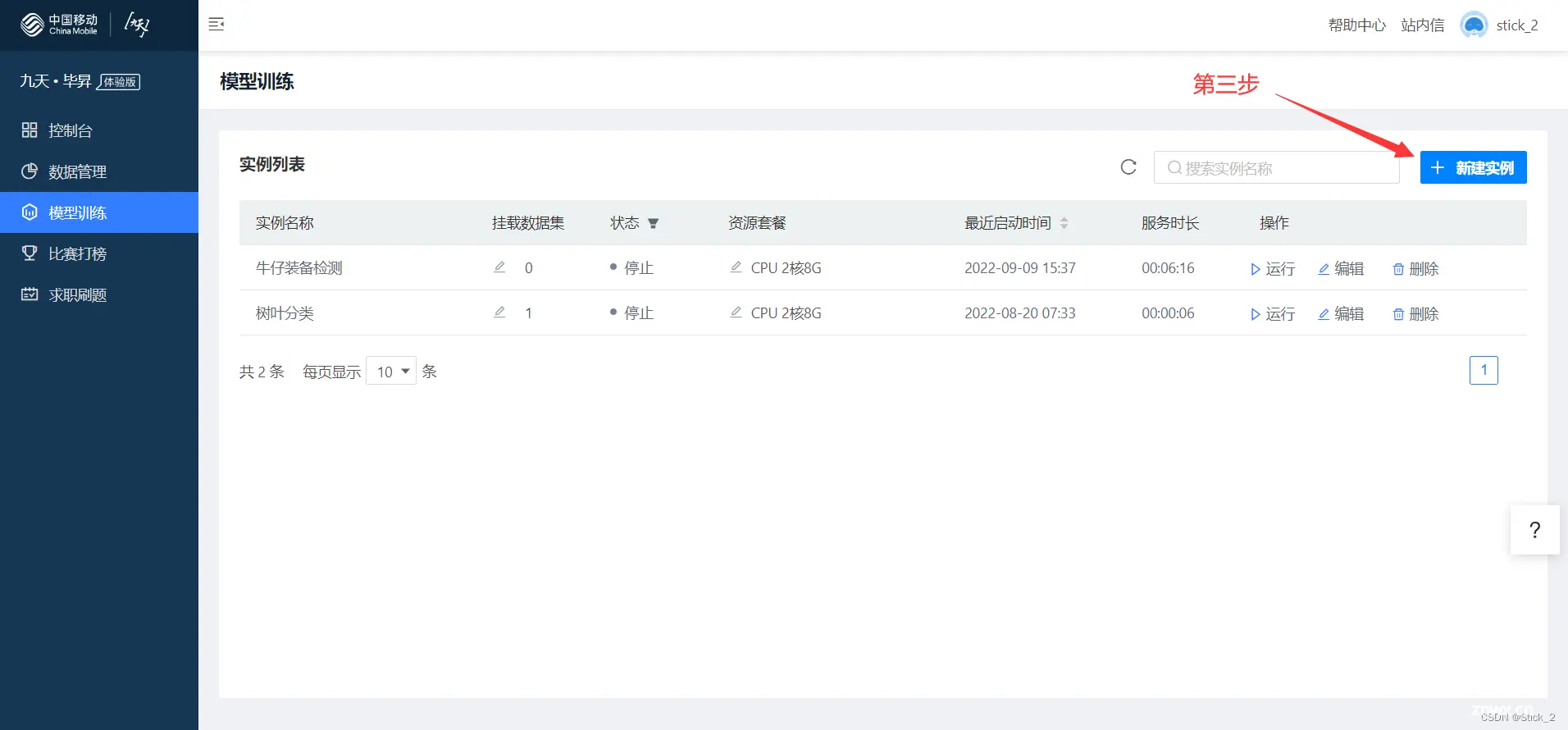
Task: Open 帮助中心 link
Action: pos(1357,25)
